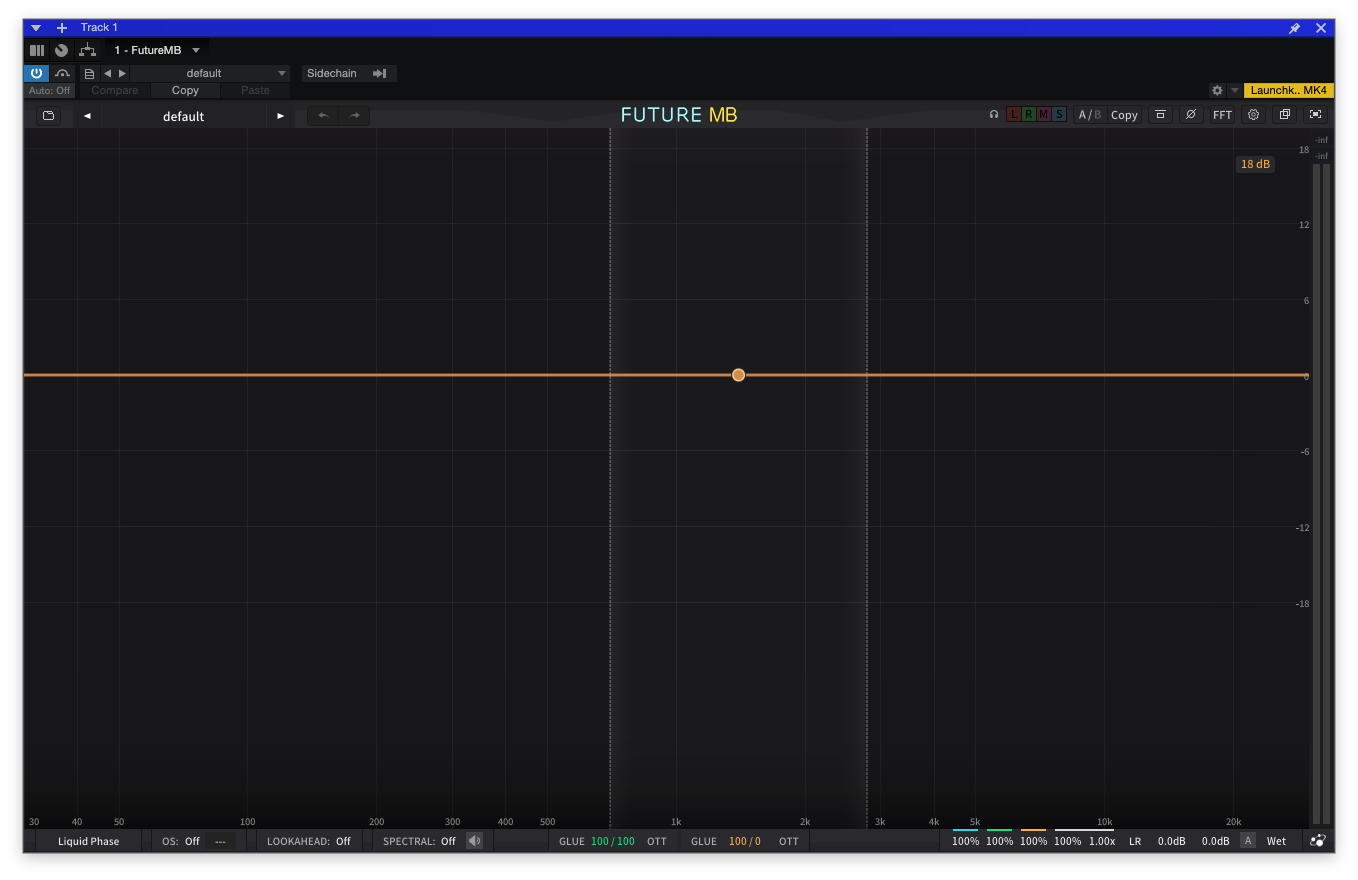
Task: Adjust the orange-marked 100% value
Action: point(1034,841)
